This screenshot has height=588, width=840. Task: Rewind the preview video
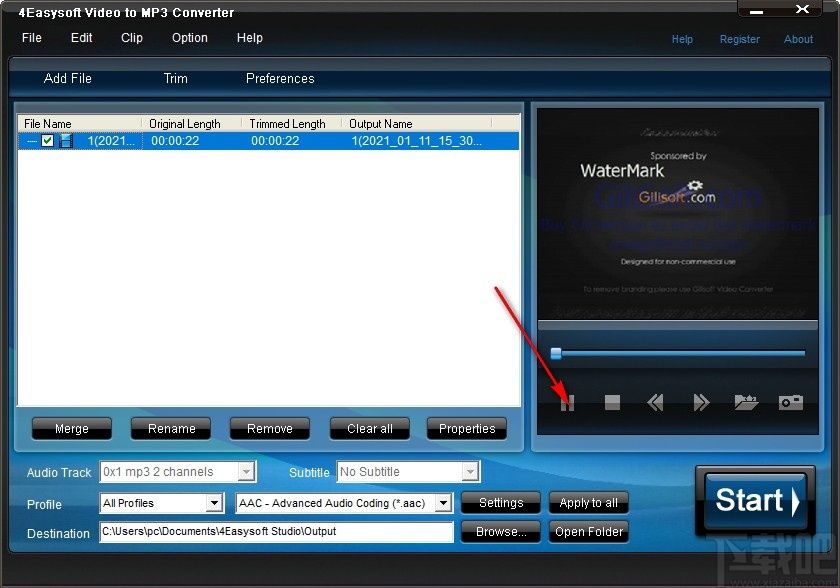pyautogui.click(x=656, y=402)
